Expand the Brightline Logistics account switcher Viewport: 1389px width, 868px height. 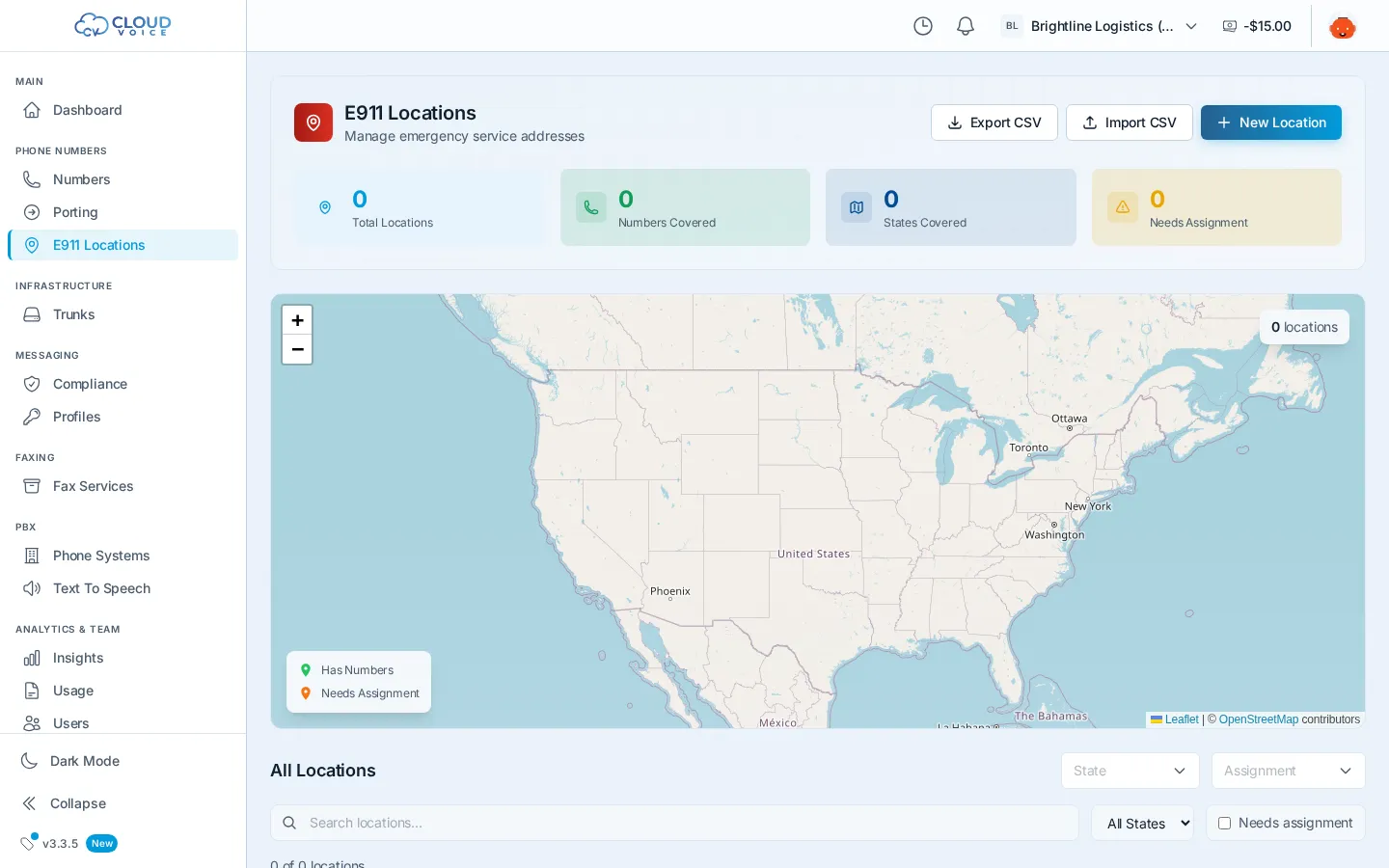tap(1100, 26)
